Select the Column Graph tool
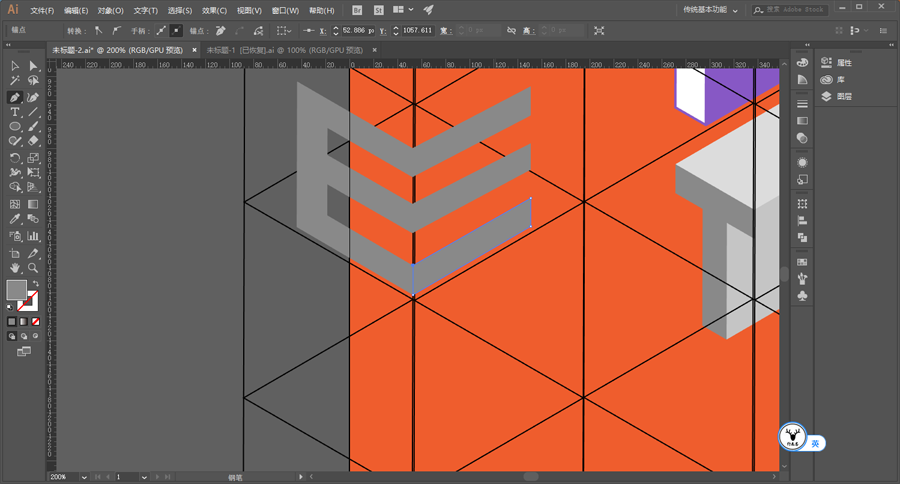The height and width of the screenshot is (484, 900). [x=33, y=236]
